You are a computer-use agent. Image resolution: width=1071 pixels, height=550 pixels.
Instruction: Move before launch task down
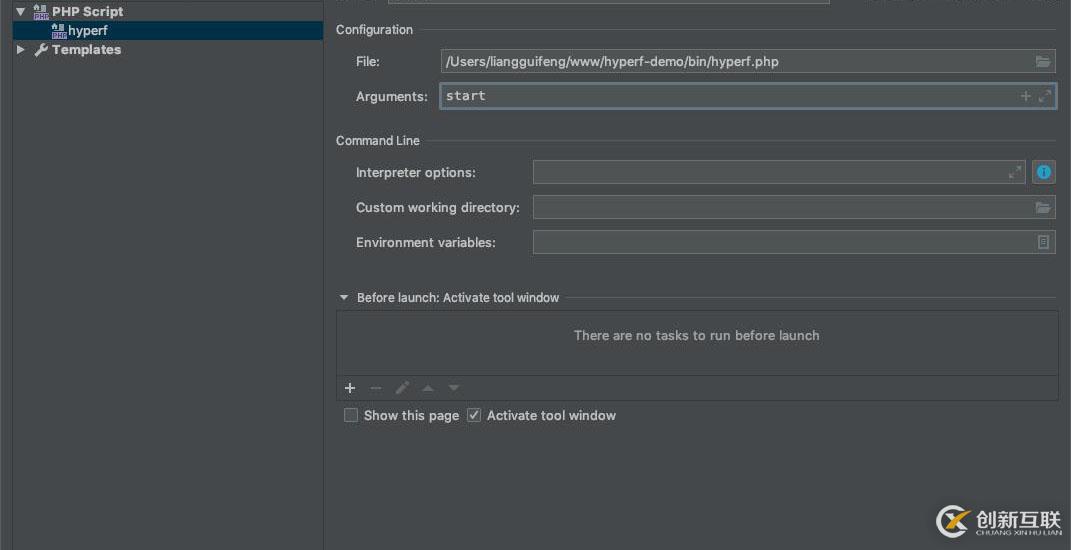click(x=454, y=388)
